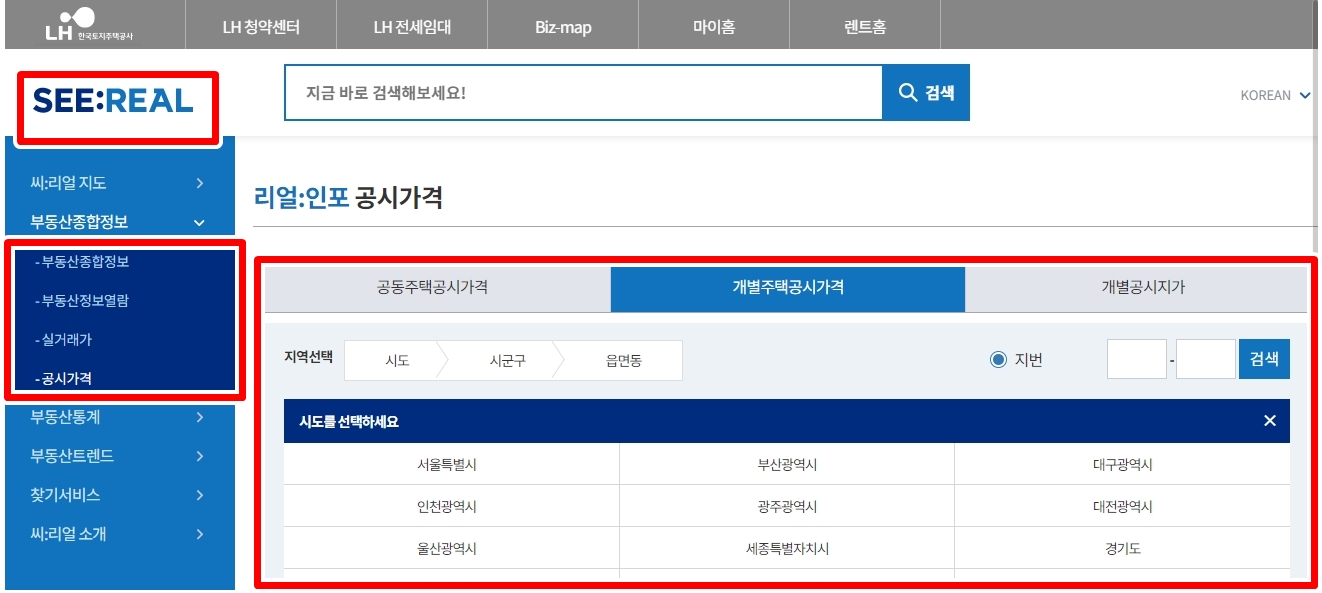Screen dimensions: 1322x593
Task: Open 부동산종합정보 submenu item
Action: coord(82,262)
